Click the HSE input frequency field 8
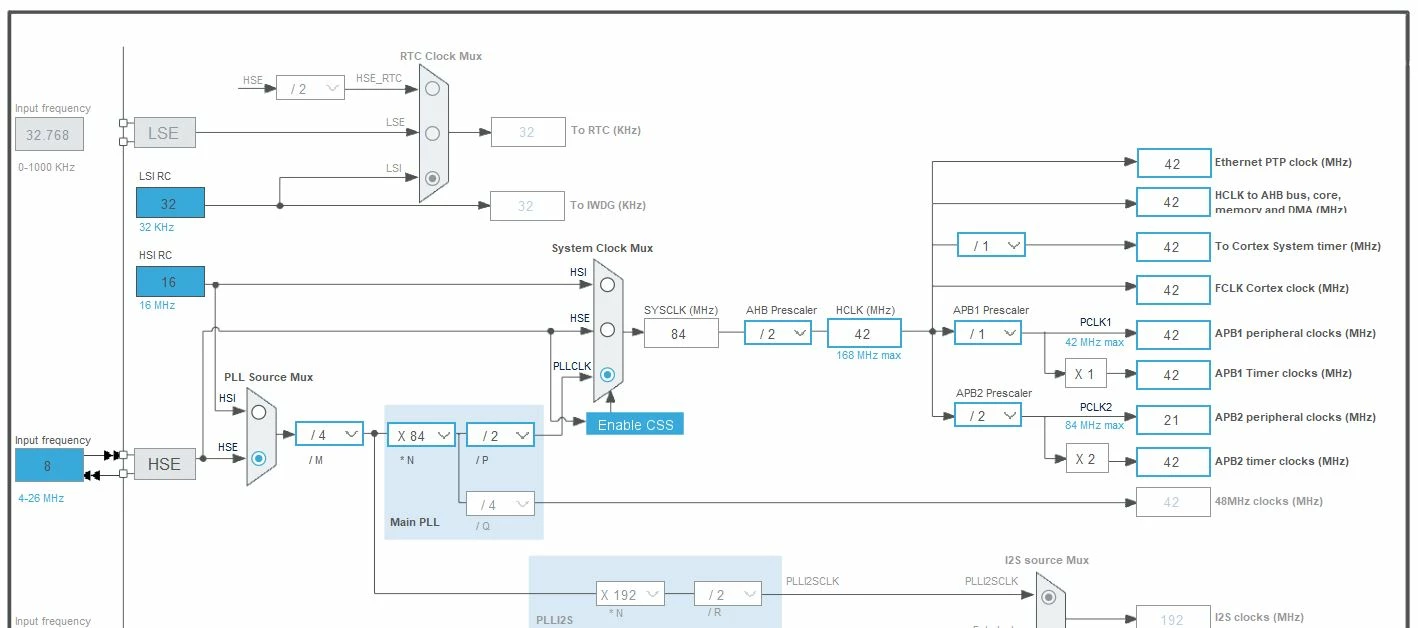 (x=49, y=465)
